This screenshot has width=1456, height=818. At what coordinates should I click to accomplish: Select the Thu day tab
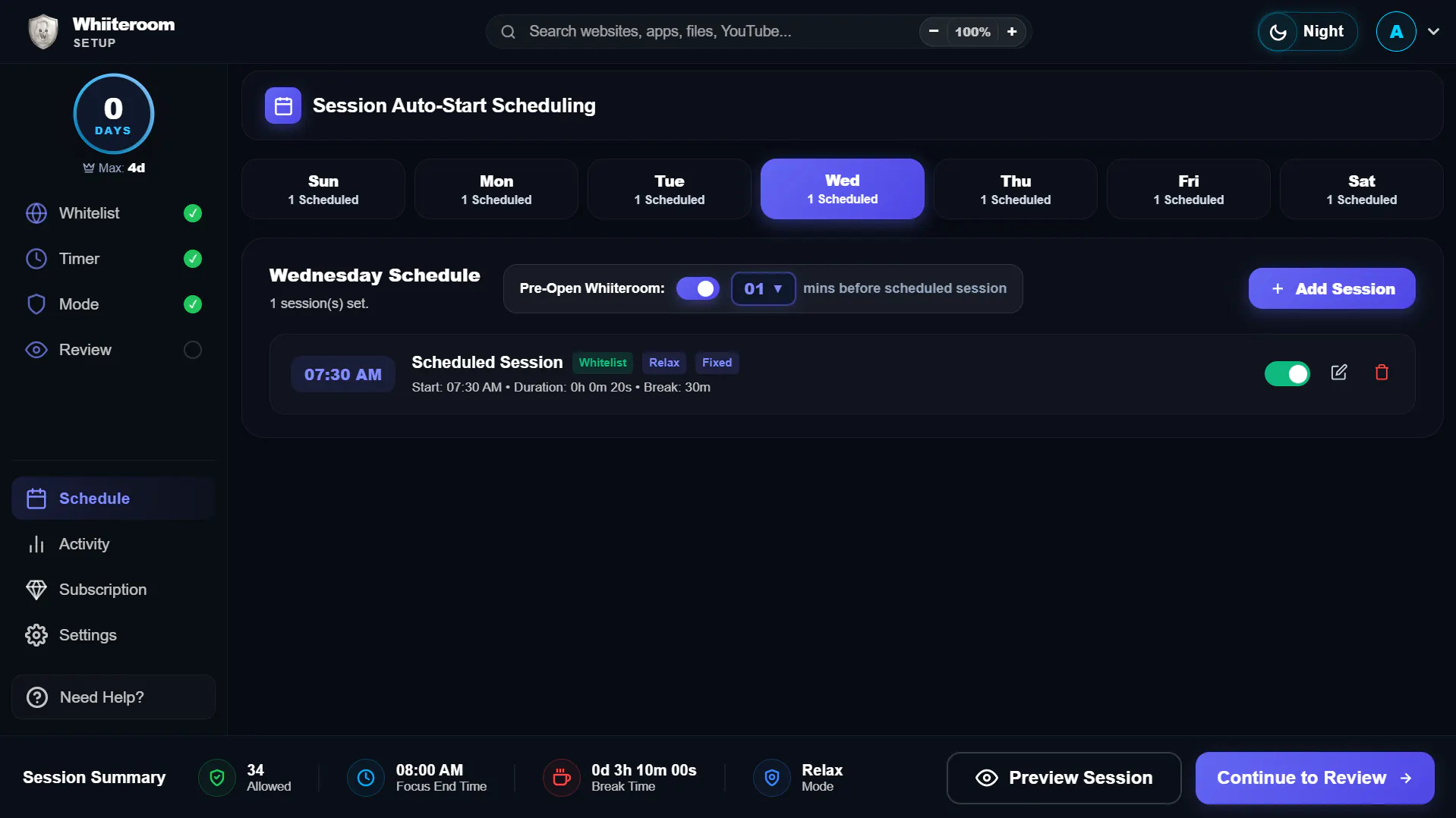[x=1016, y=189]
